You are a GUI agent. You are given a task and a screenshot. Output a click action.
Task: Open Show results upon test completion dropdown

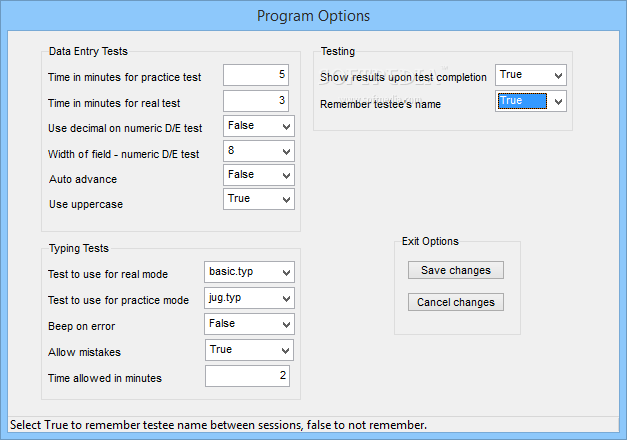(531, 75)
